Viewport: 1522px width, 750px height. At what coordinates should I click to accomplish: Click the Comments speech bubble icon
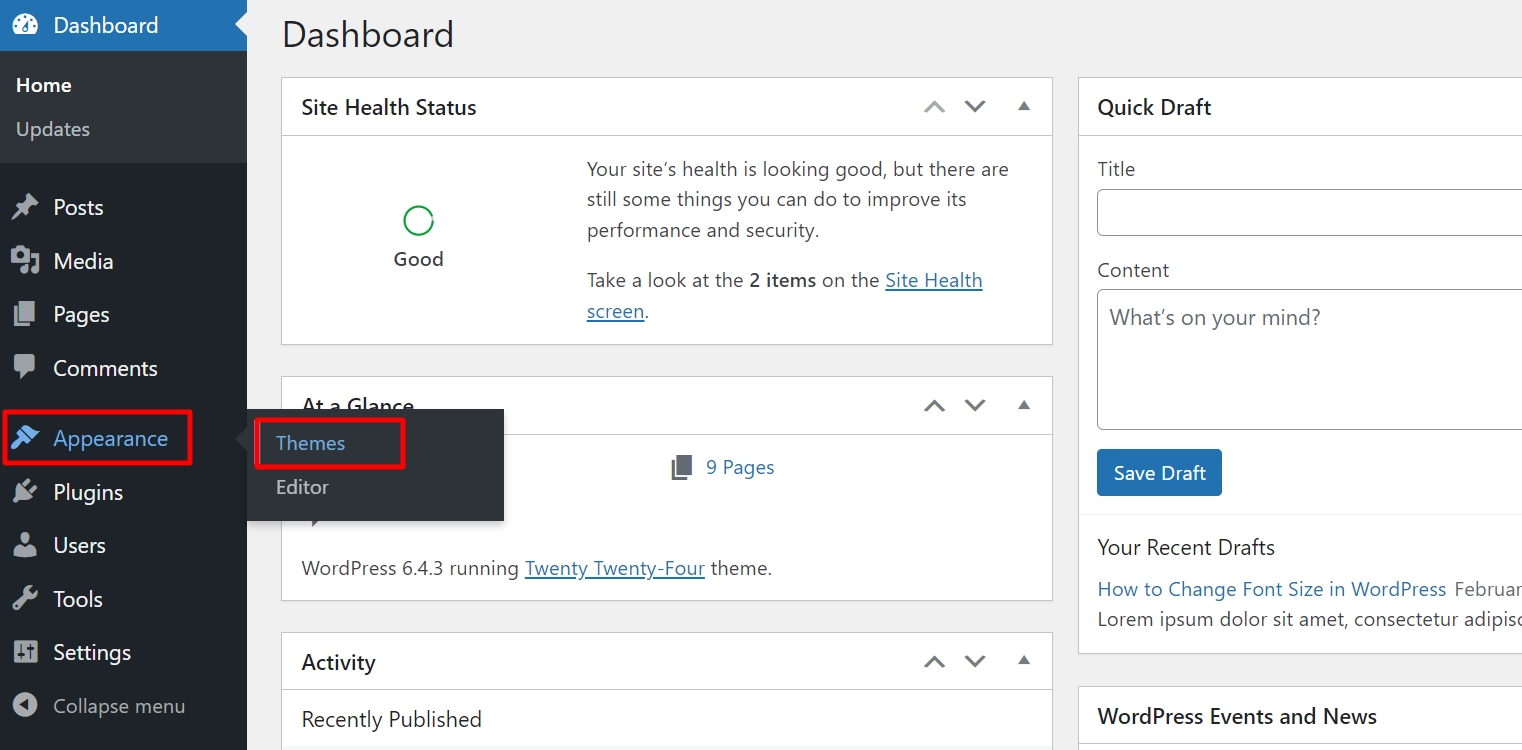coord(25,367)
